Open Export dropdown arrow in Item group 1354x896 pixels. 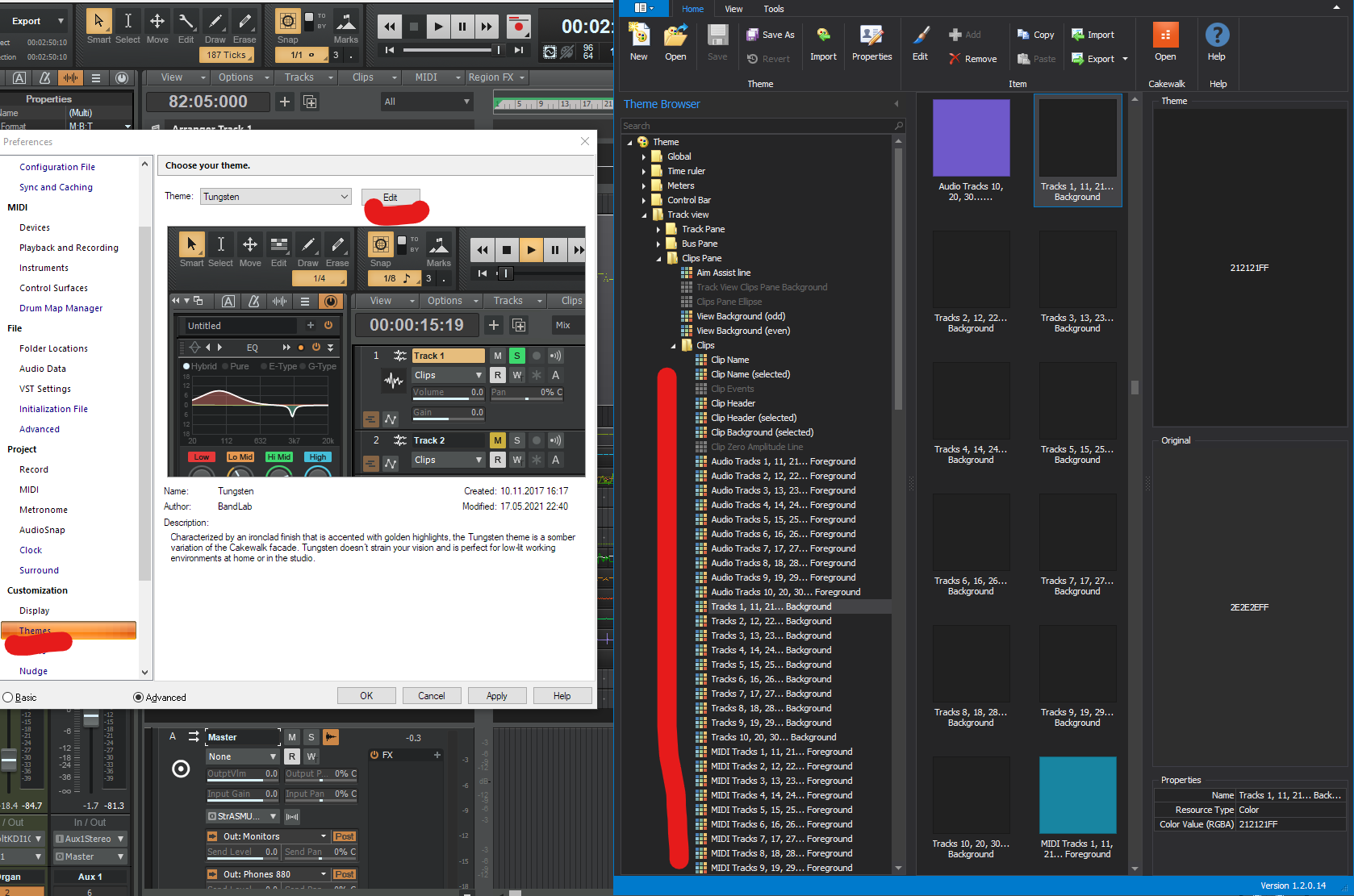(1125, 59)
